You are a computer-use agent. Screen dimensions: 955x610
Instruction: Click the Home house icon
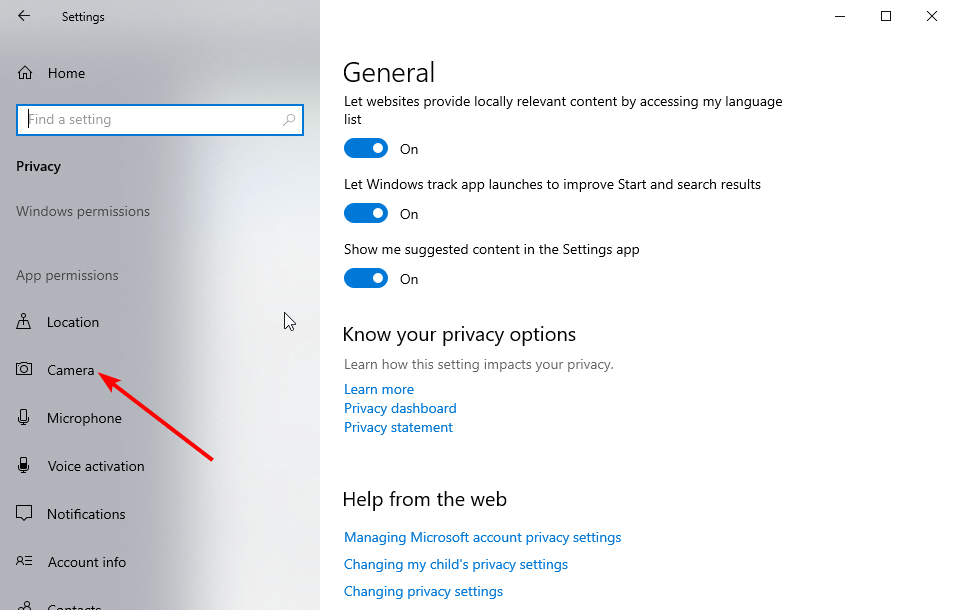coord(25,73)
